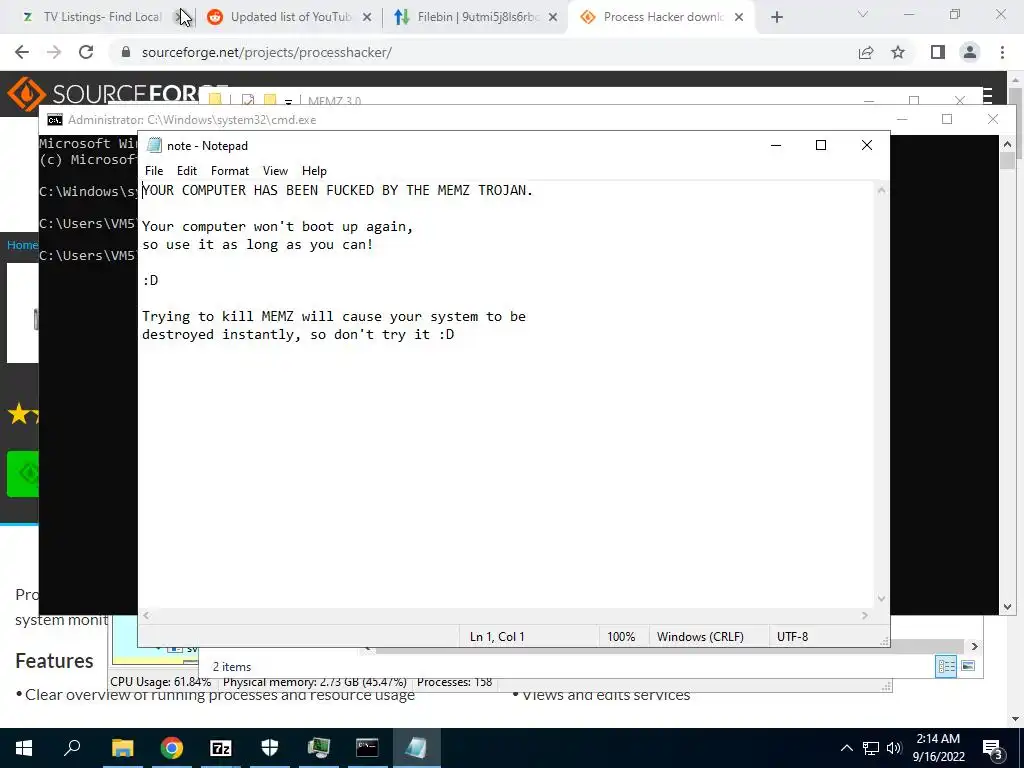Click the Home breadcrumb link on SourceForge
1024x768 pixels.
click(22, 245)
